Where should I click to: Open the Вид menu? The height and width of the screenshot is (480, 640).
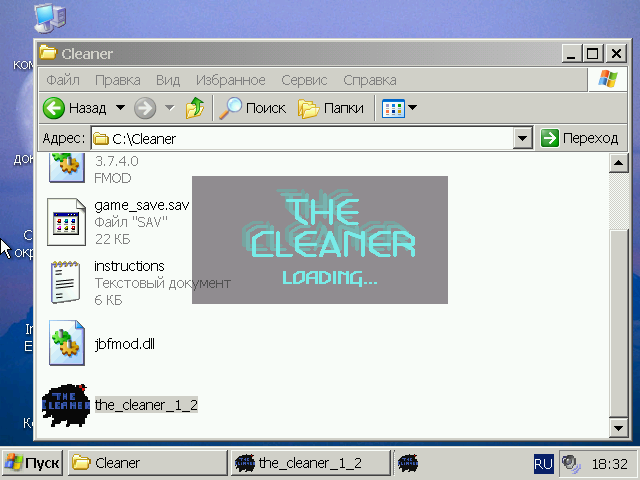(x=168, y=80)
